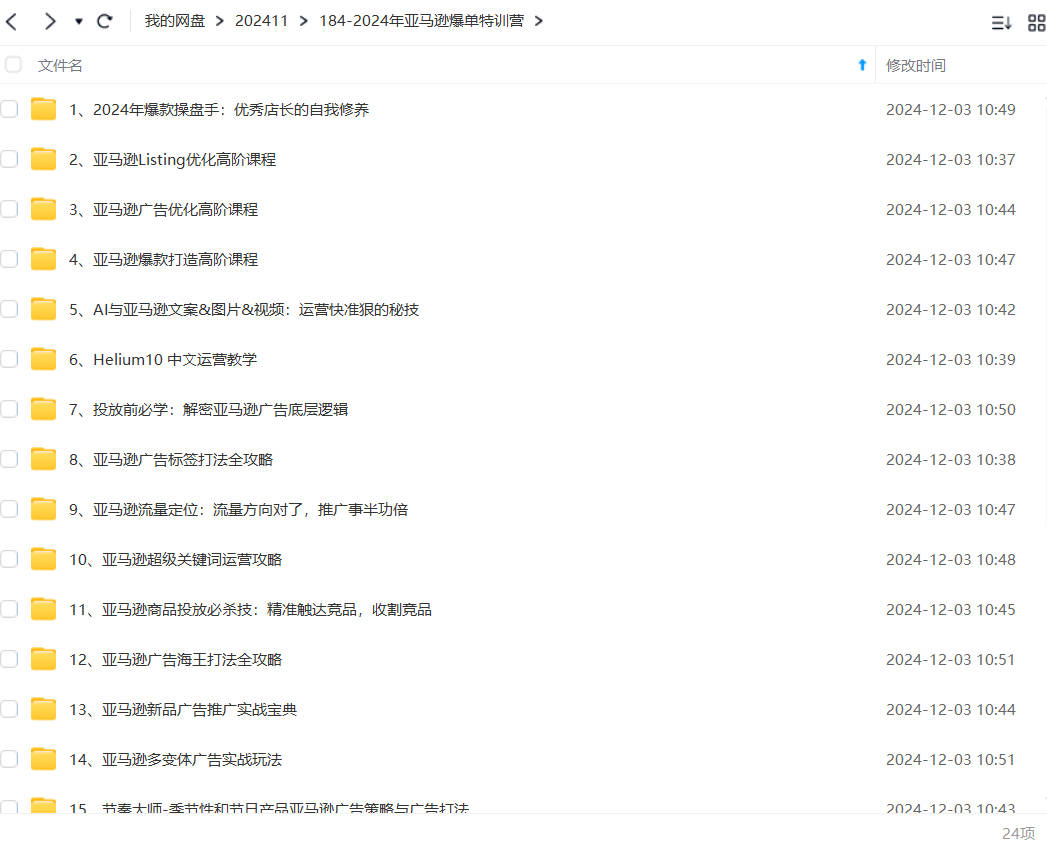Open 10、亚马逊超级关键词运营攻略 folder name

pyautogui.click(x=176, y=560)
